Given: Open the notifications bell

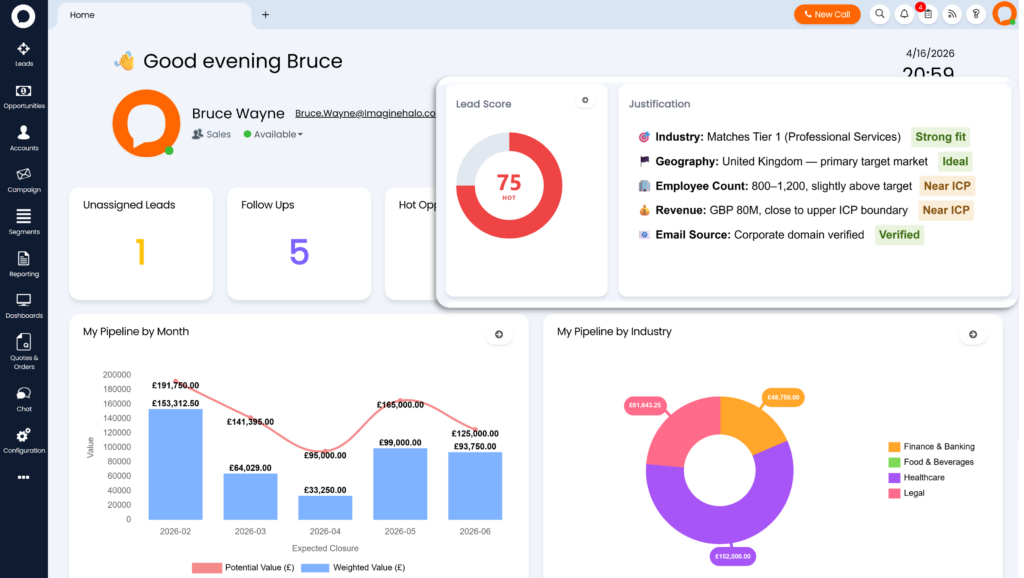Looking at the screenshot, I should click(x=904, y=14).
